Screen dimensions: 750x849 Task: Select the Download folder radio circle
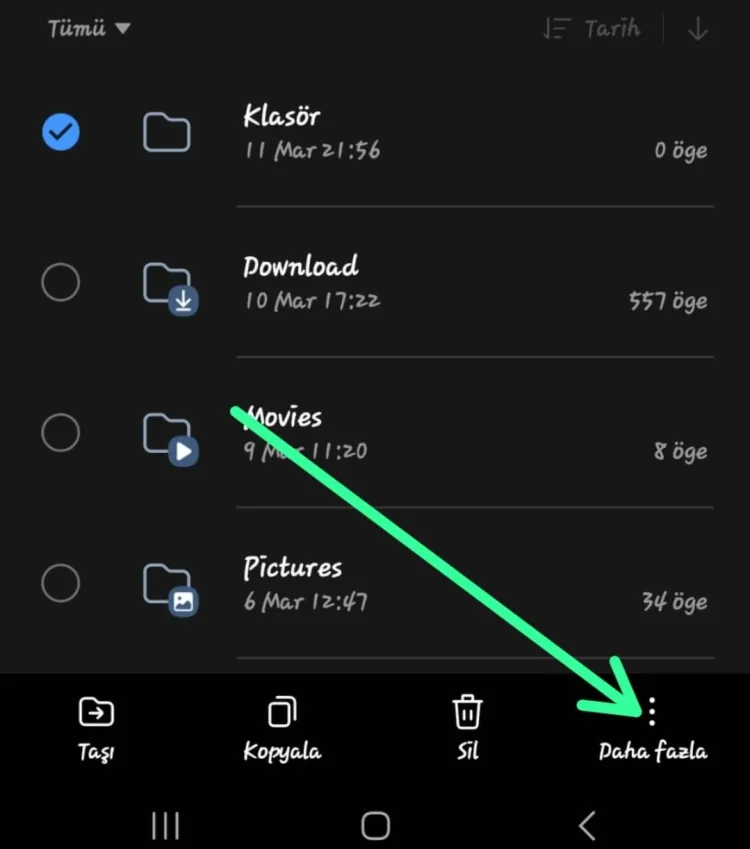[x=61, y=282]
